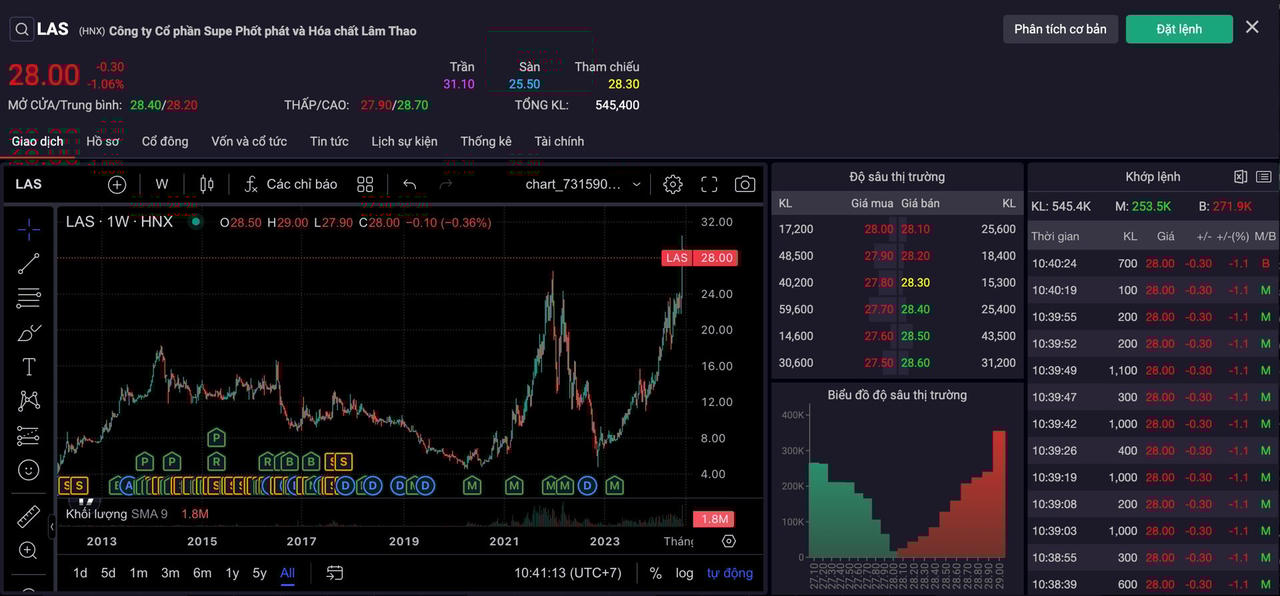Image resolution: width=1280 pixels, height=596 pixels.
Task: Enter fullscreen chart mode
Action: tap(709, 184)
